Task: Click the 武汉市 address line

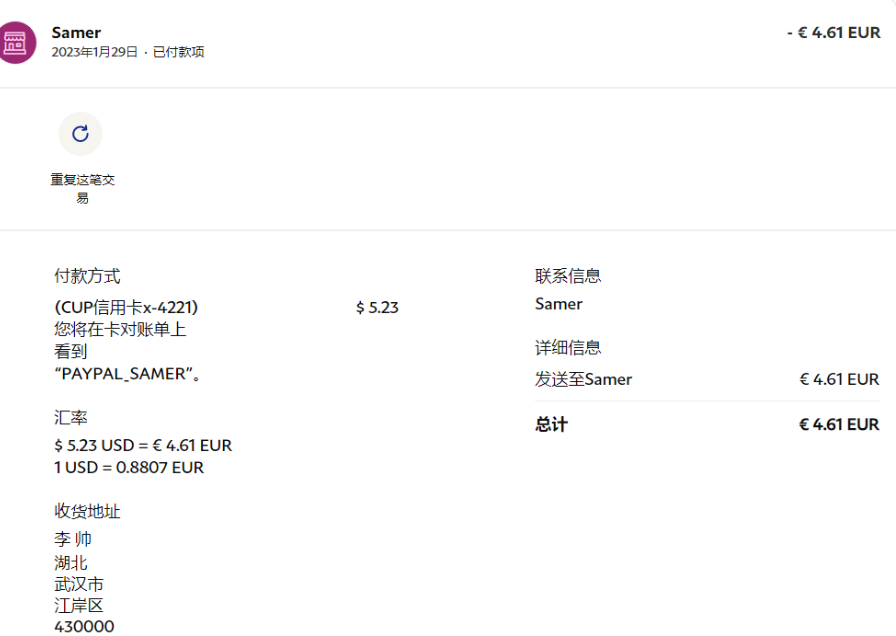Action: point(79,584)
